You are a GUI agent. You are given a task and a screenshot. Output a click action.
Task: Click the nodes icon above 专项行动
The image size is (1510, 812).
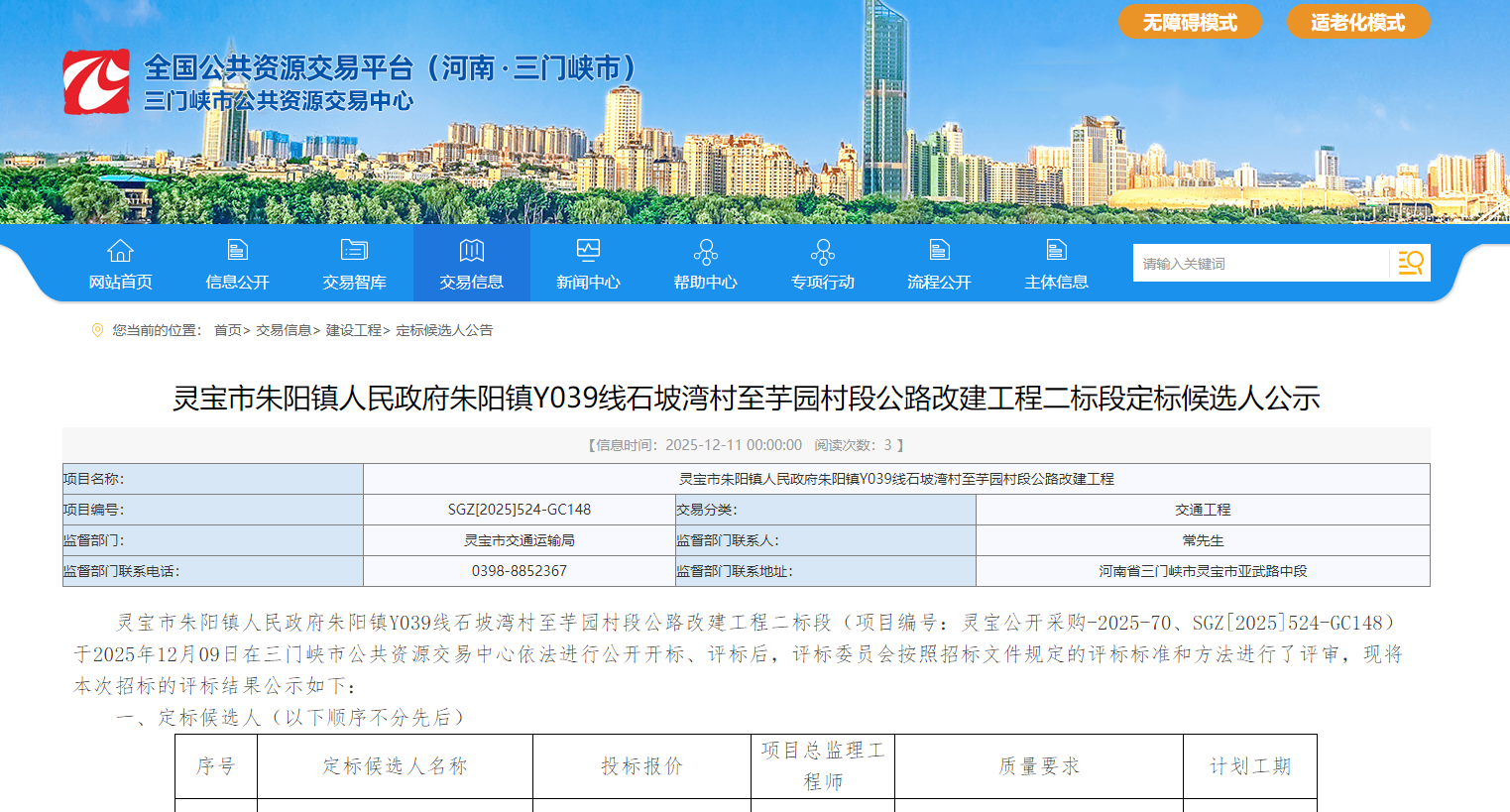[x=822, y=252]
